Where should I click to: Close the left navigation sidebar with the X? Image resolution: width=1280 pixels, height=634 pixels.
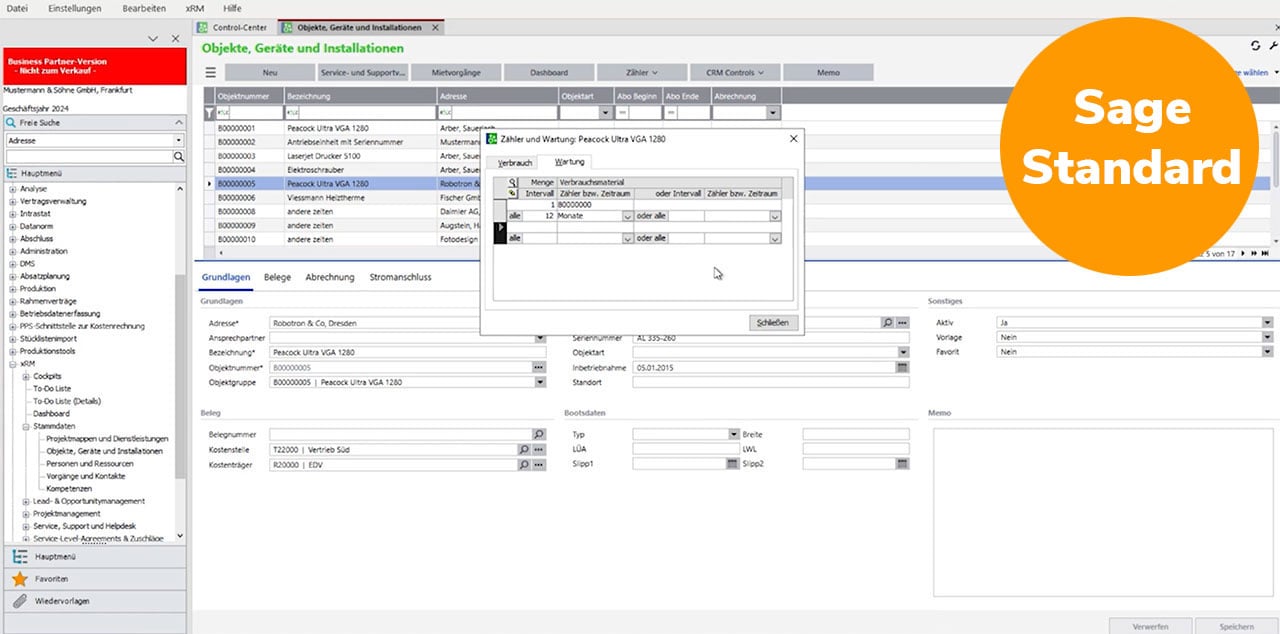pyautogui.click(x=175, y=38)
